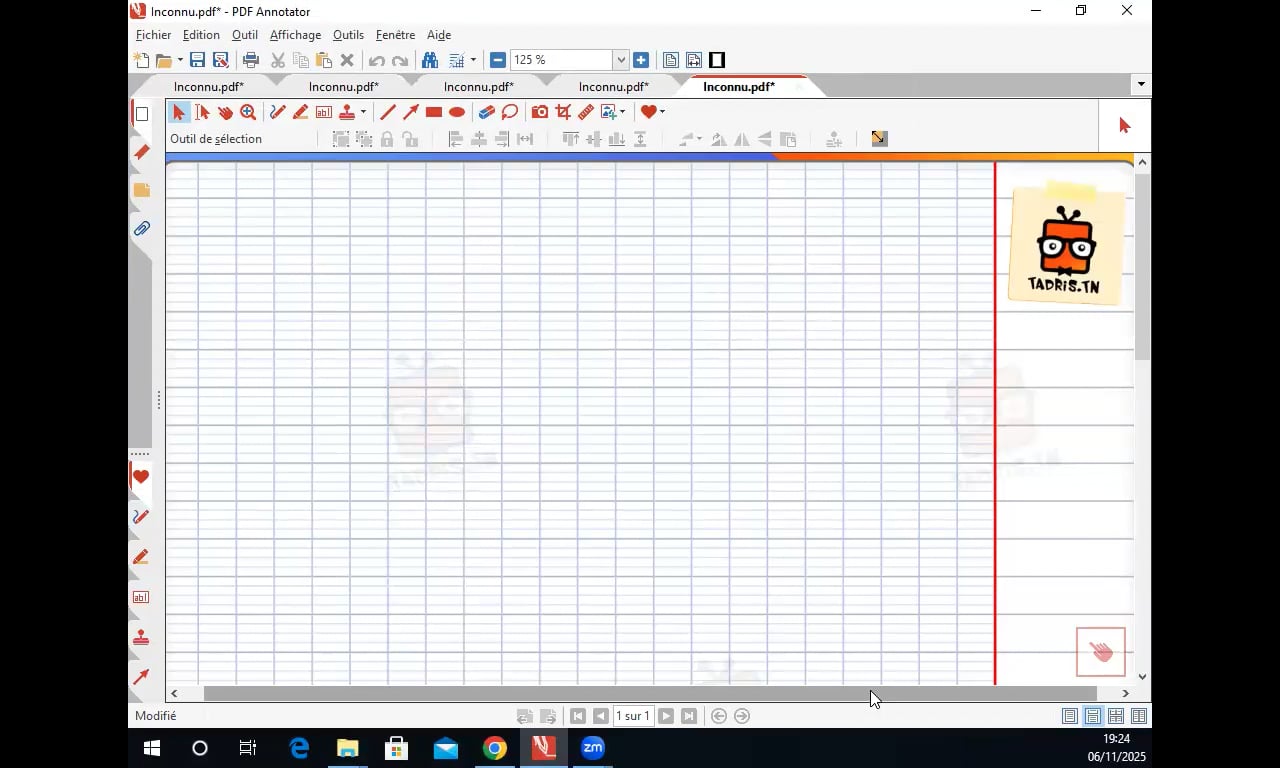Select the Pen annotation tool
This screenshot has height=768, width=1280.
(x=277, y=112)
